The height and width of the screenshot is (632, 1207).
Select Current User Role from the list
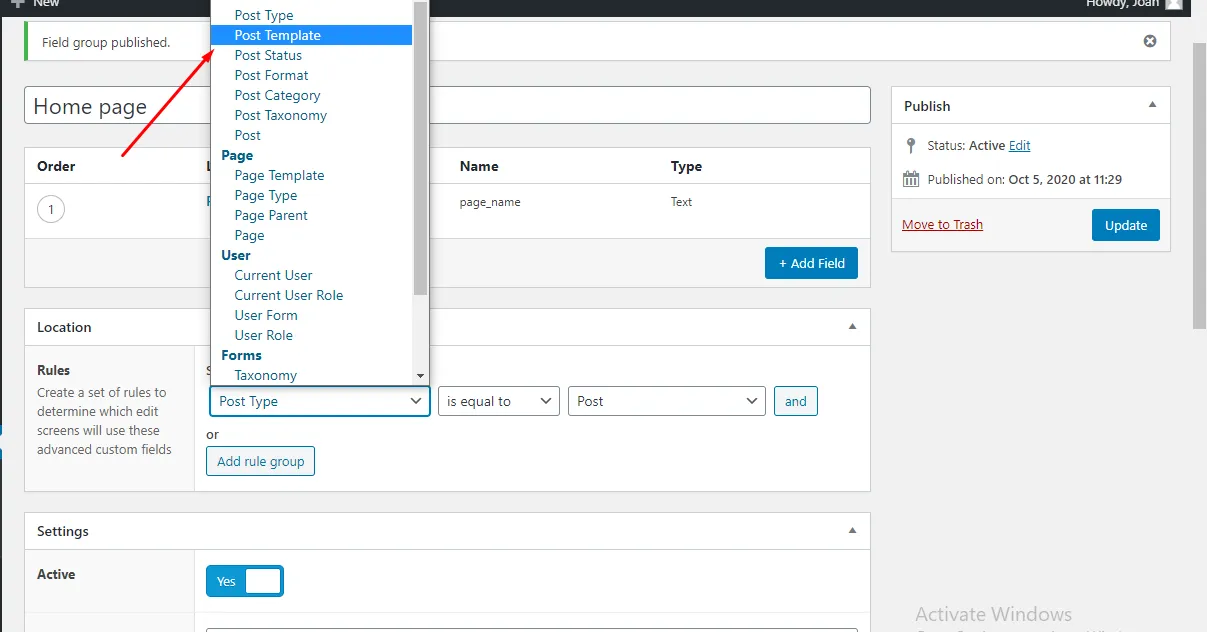coord(288,295)
